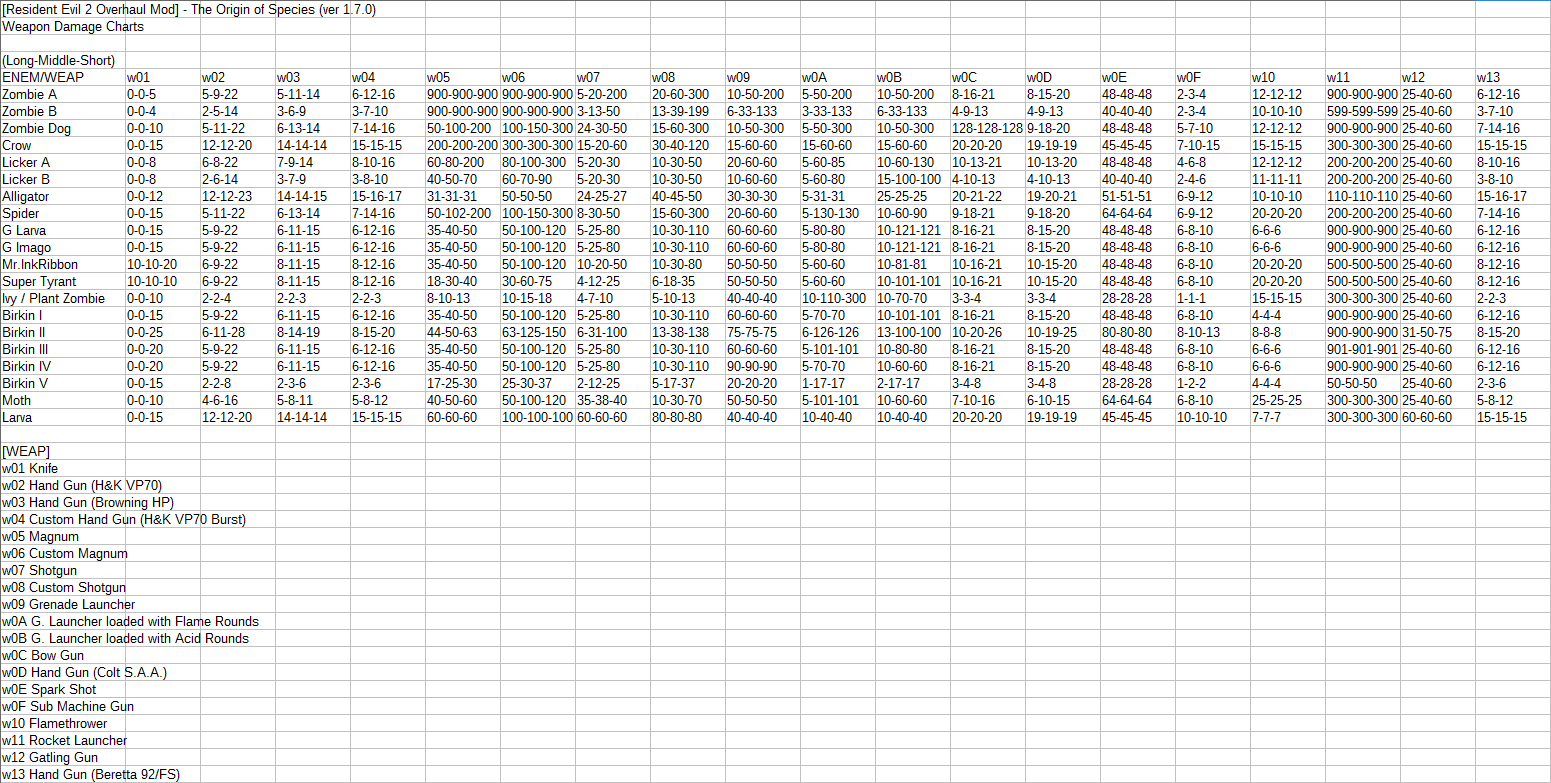The height and width of the screenshot is (783, 1551).
Task: Click the '110-110-110' Alligator cell
Action: pos(1363,196)
